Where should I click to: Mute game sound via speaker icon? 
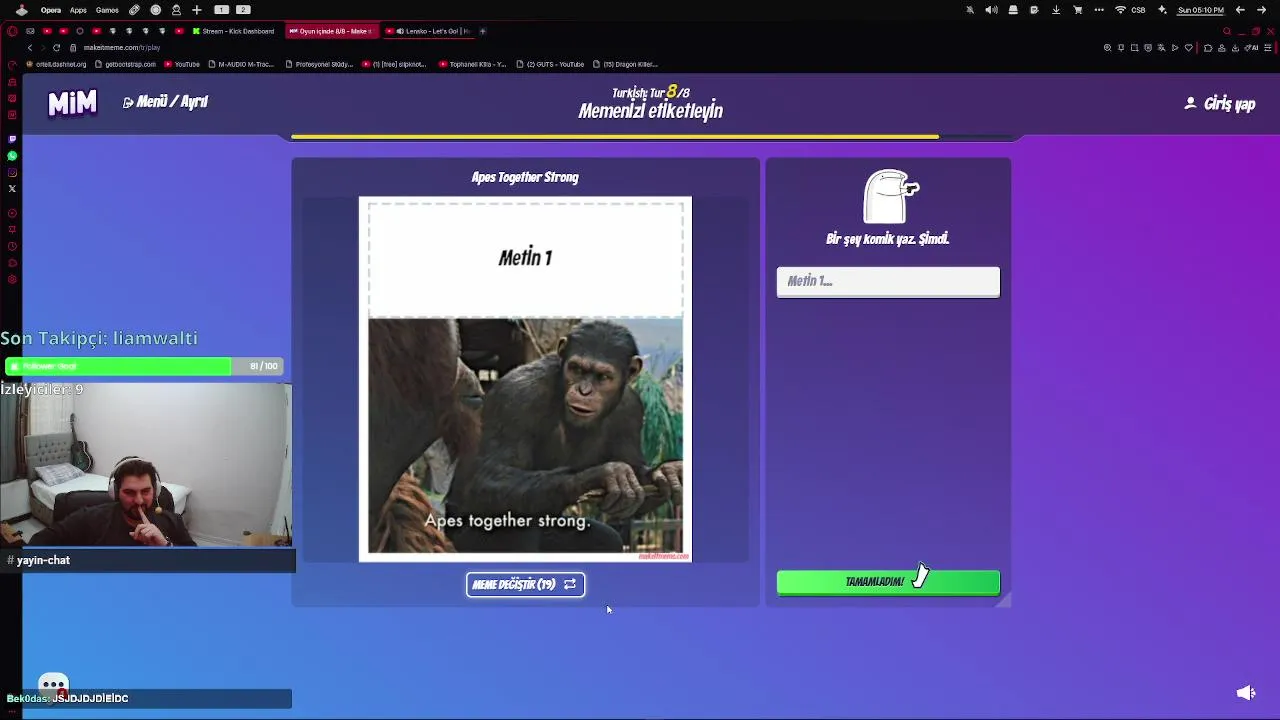click(1246, 693)
